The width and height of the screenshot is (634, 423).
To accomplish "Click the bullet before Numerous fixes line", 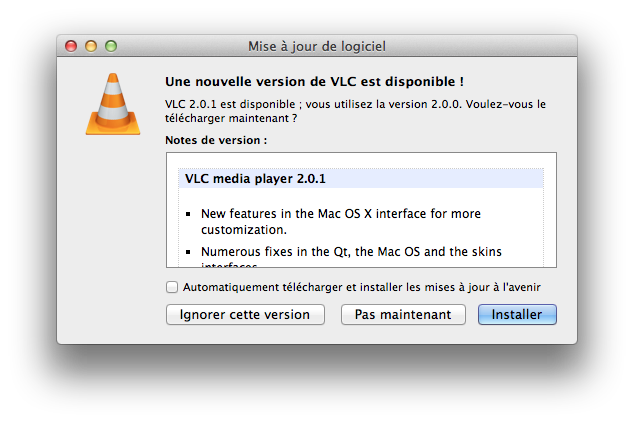I will tap(188, 252).
